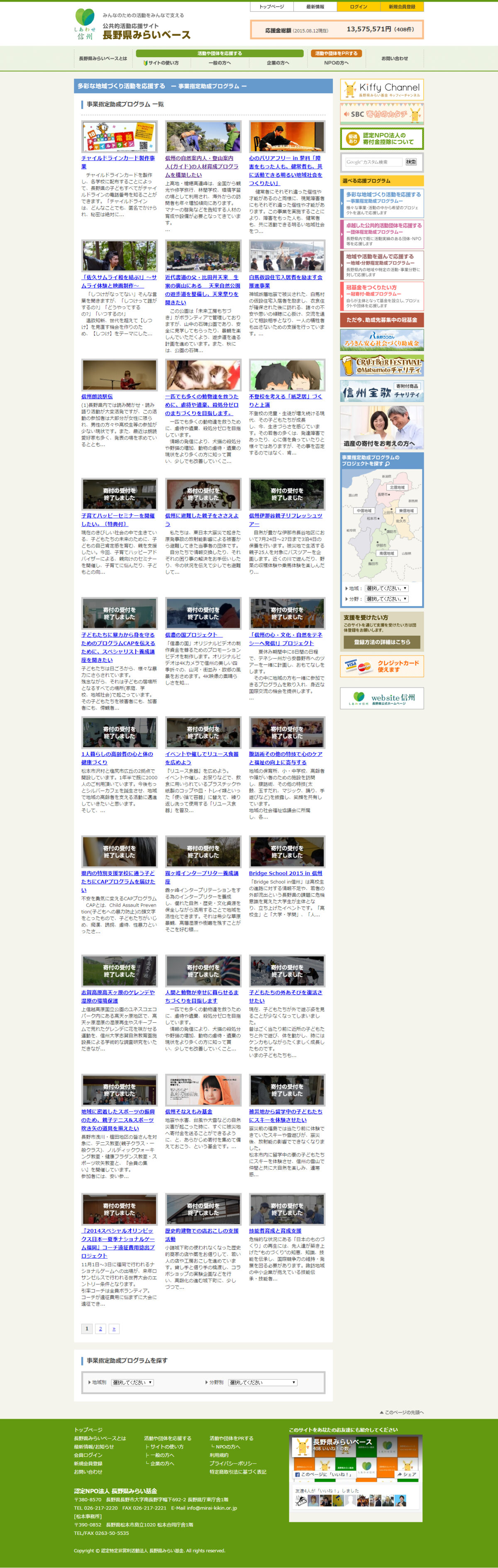This screenshot has width=498, height=1568.
Task: Click the Google custom search input field
Action: tap(373, 162)
